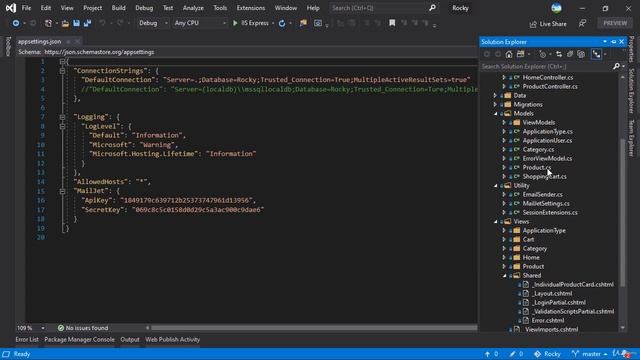This screenshot has width=640, height=360.
Task: Click the editor horizontal scrollbar
Action: point(314,328)
